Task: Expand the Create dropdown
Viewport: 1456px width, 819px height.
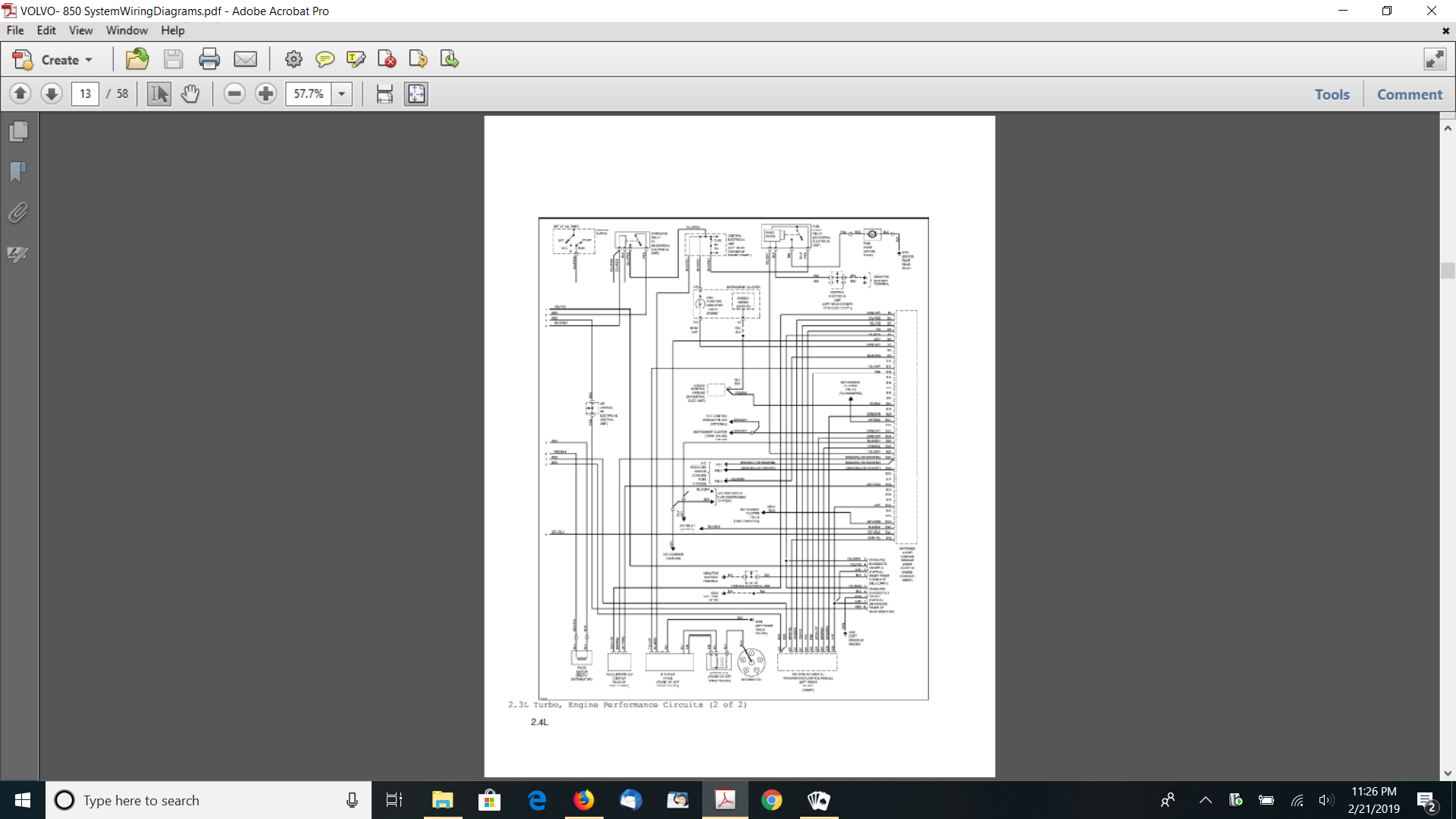Action: tap(89, 60)
